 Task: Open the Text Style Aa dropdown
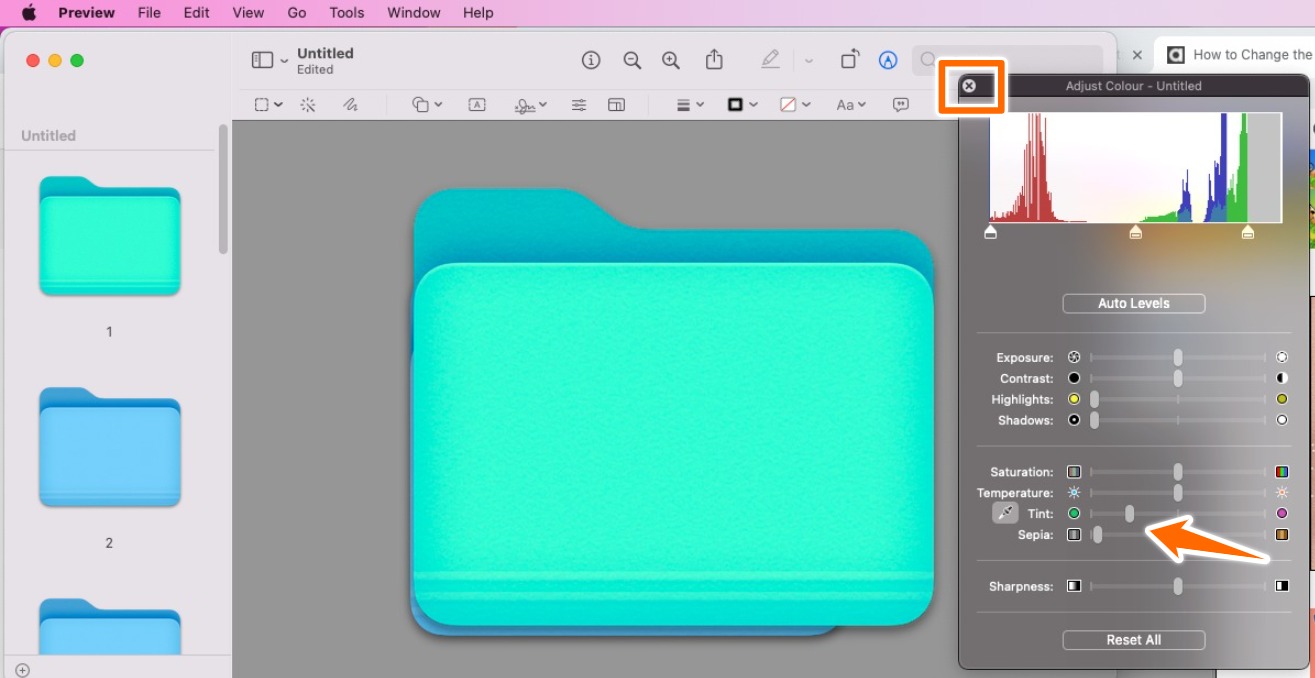tap(851, 104)
